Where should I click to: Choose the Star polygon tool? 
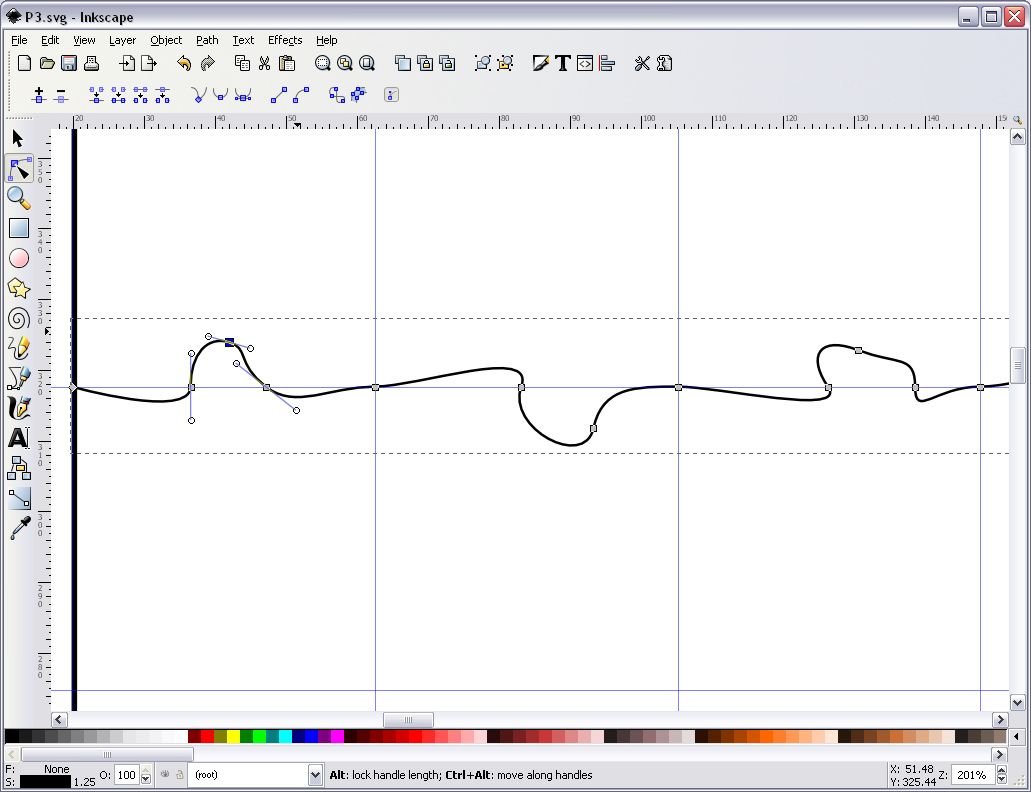(18, 289)
